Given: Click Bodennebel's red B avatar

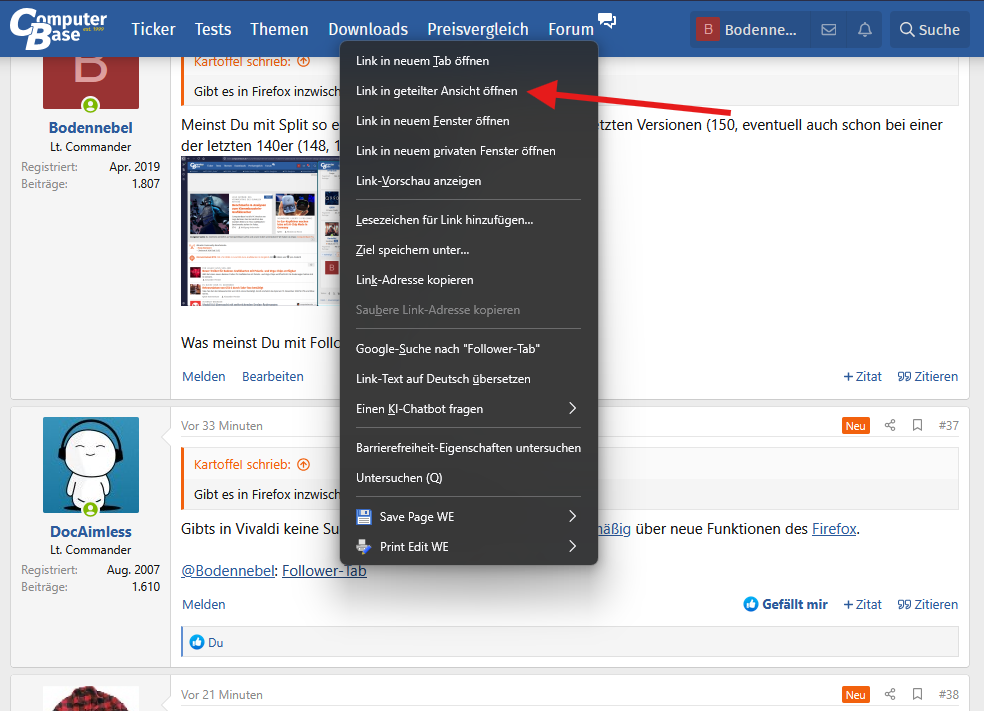Looking at the screenshot, I should coord(91,82).
